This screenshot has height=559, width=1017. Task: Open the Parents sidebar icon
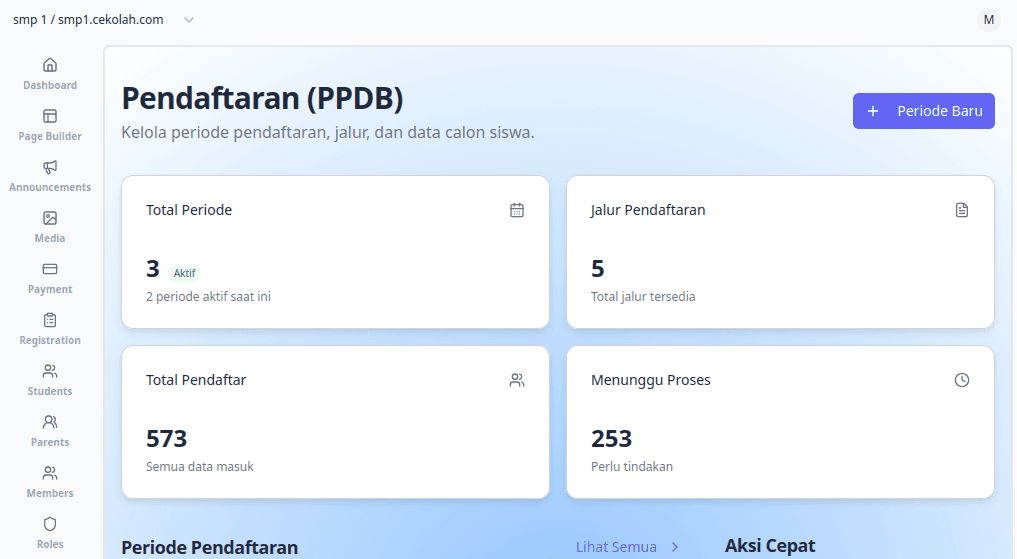click(50, 422)
